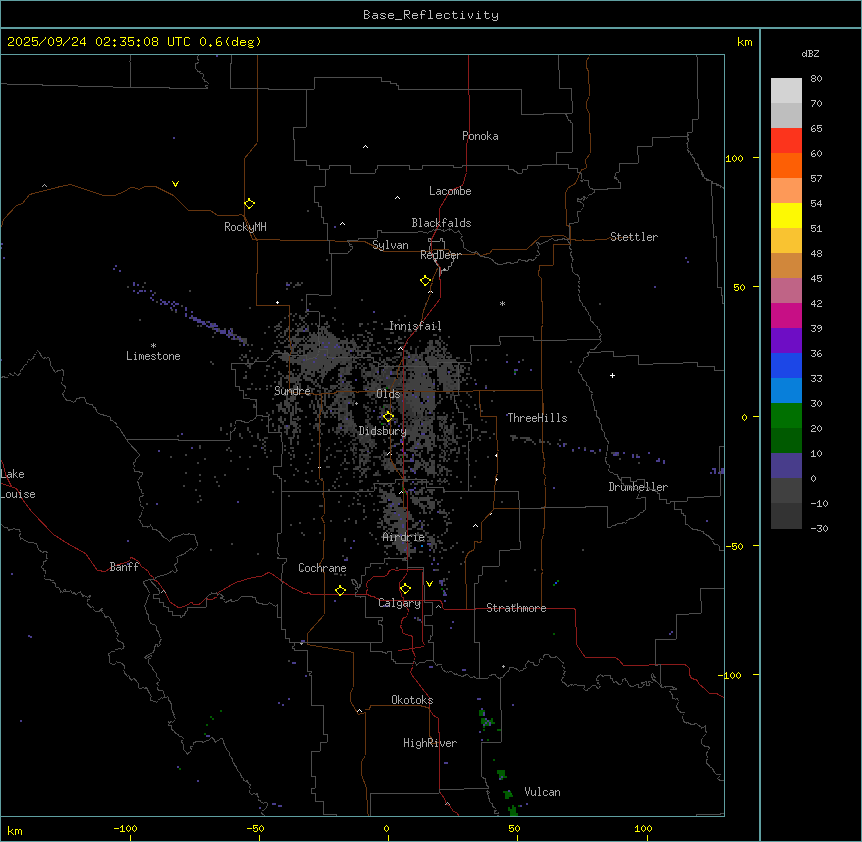Select the yellow diamond marker between Olds and Didsbury
This screenshot has height=842, width=862.
[389, 417]
